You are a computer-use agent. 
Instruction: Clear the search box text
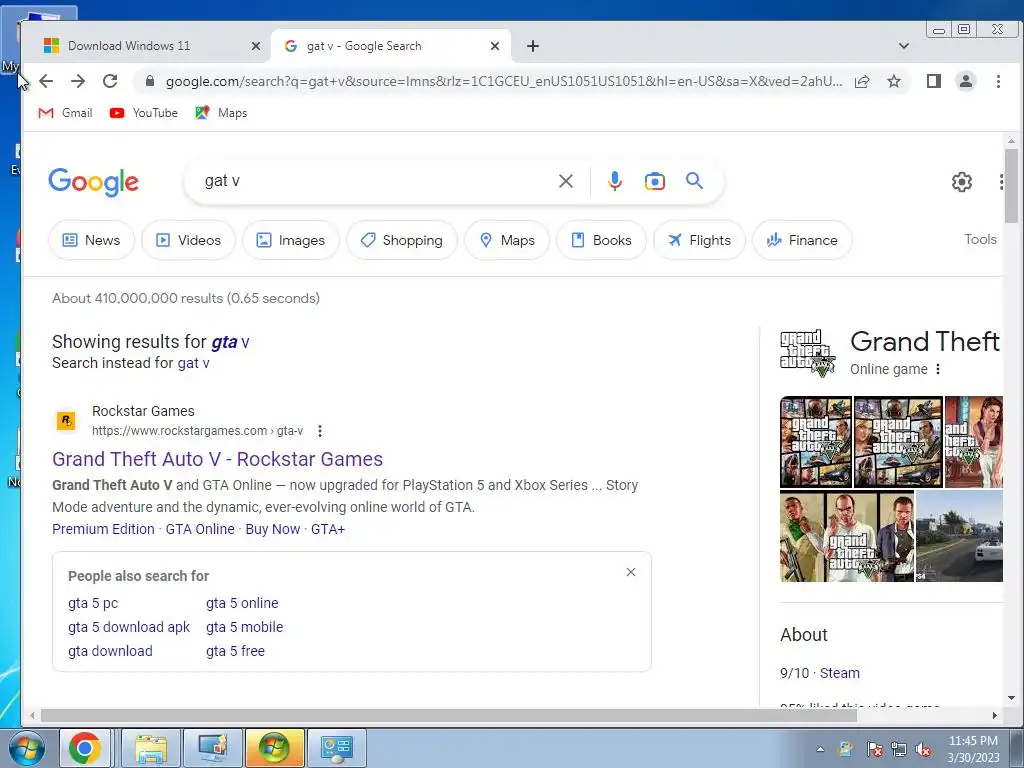[x=566, y=181]
